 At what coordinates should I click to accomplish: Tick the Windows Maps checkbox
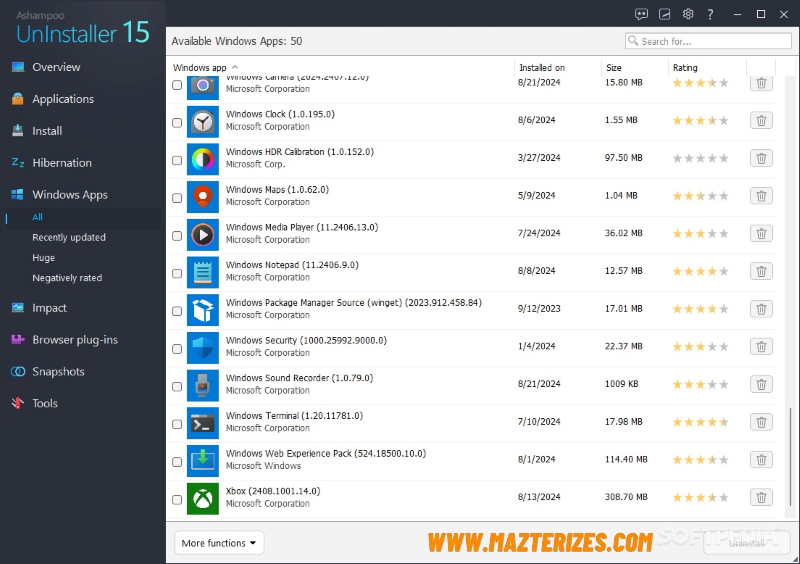(177, 198)
